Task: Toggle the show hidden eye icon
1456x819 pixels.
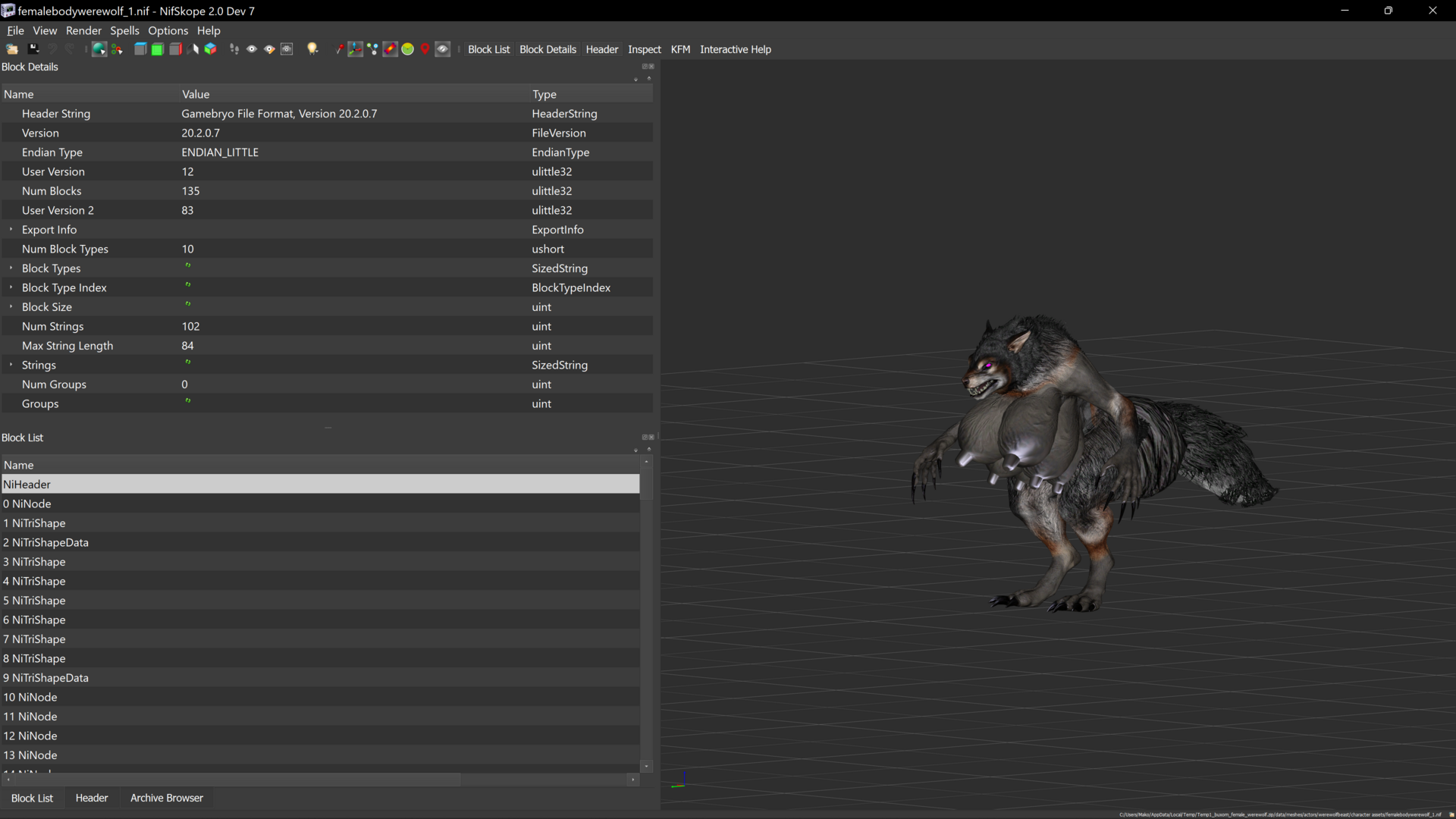Action: pos(443,49)
